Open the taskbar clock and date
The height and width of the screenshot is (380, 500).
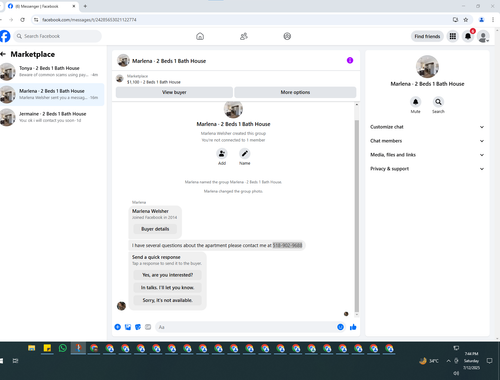tap(471, 361)
